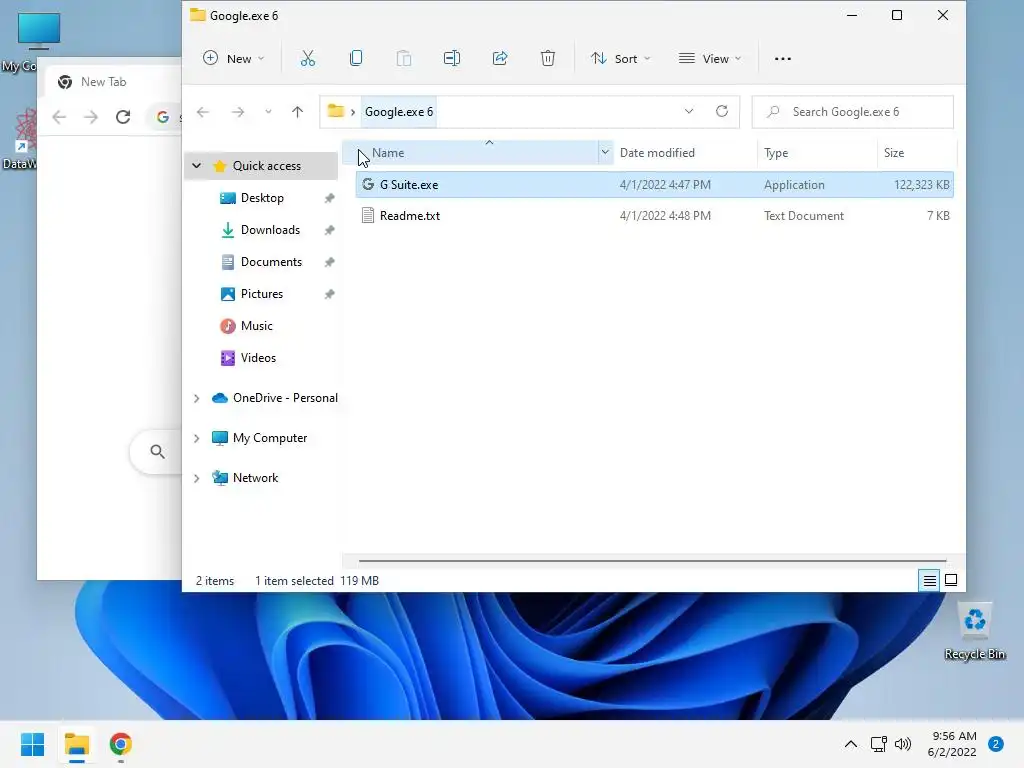The height and width of the screenshot is (768, 1024).
Task: Select Videos in navigation pane
Action: [x=259, y=358]
